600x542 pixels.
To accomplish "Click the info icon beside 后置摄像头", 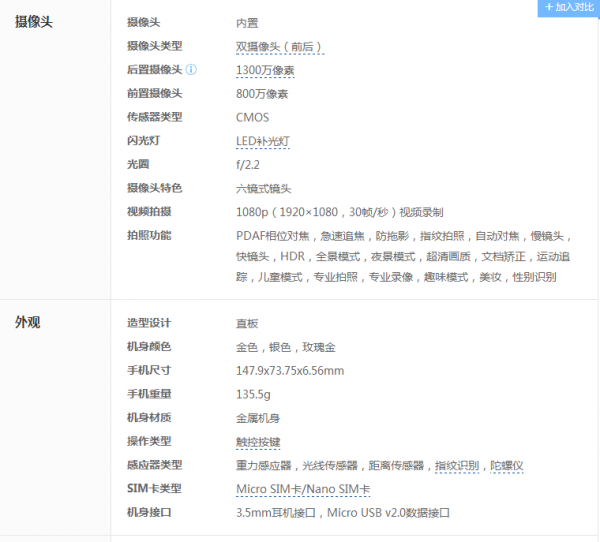I will coord(191,70).
